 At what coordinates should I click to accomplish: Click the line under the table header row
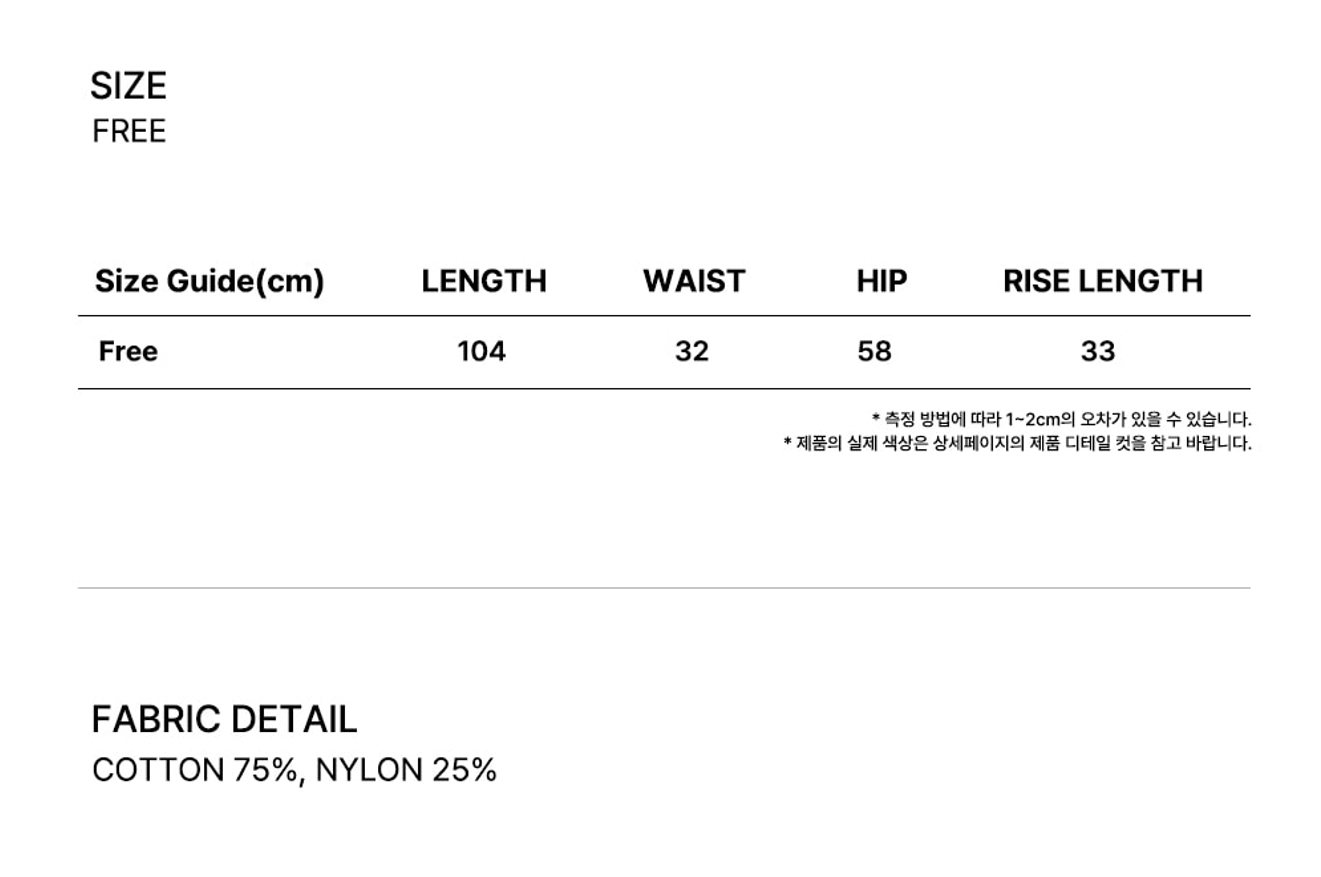pyautogui.click(x=664, y=316)
